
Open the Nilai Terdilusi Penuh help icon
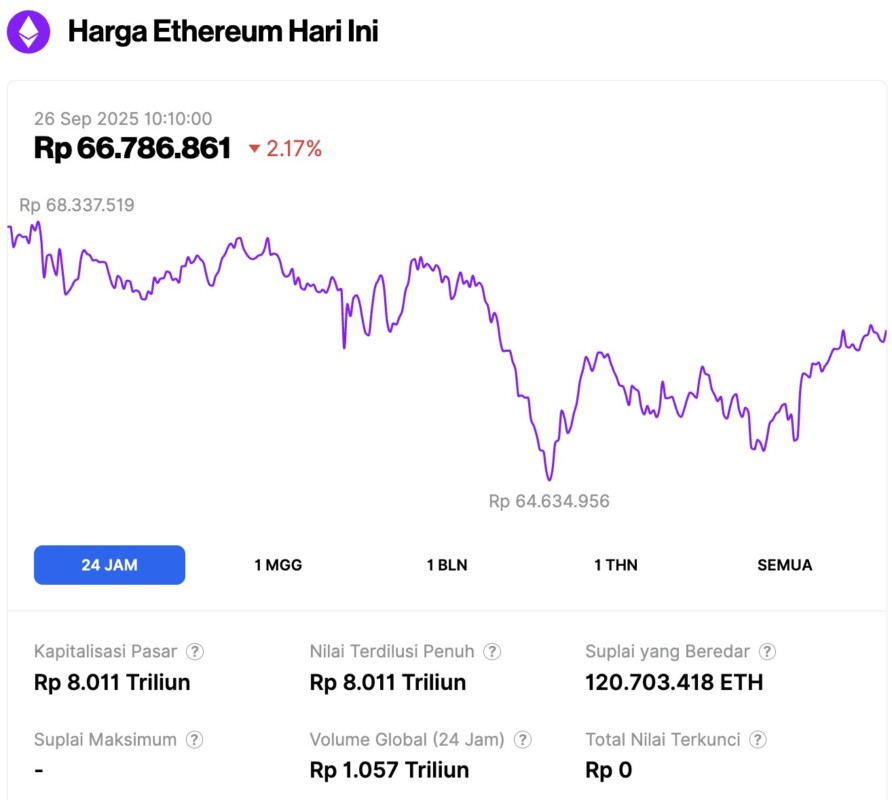pos(492,651)
